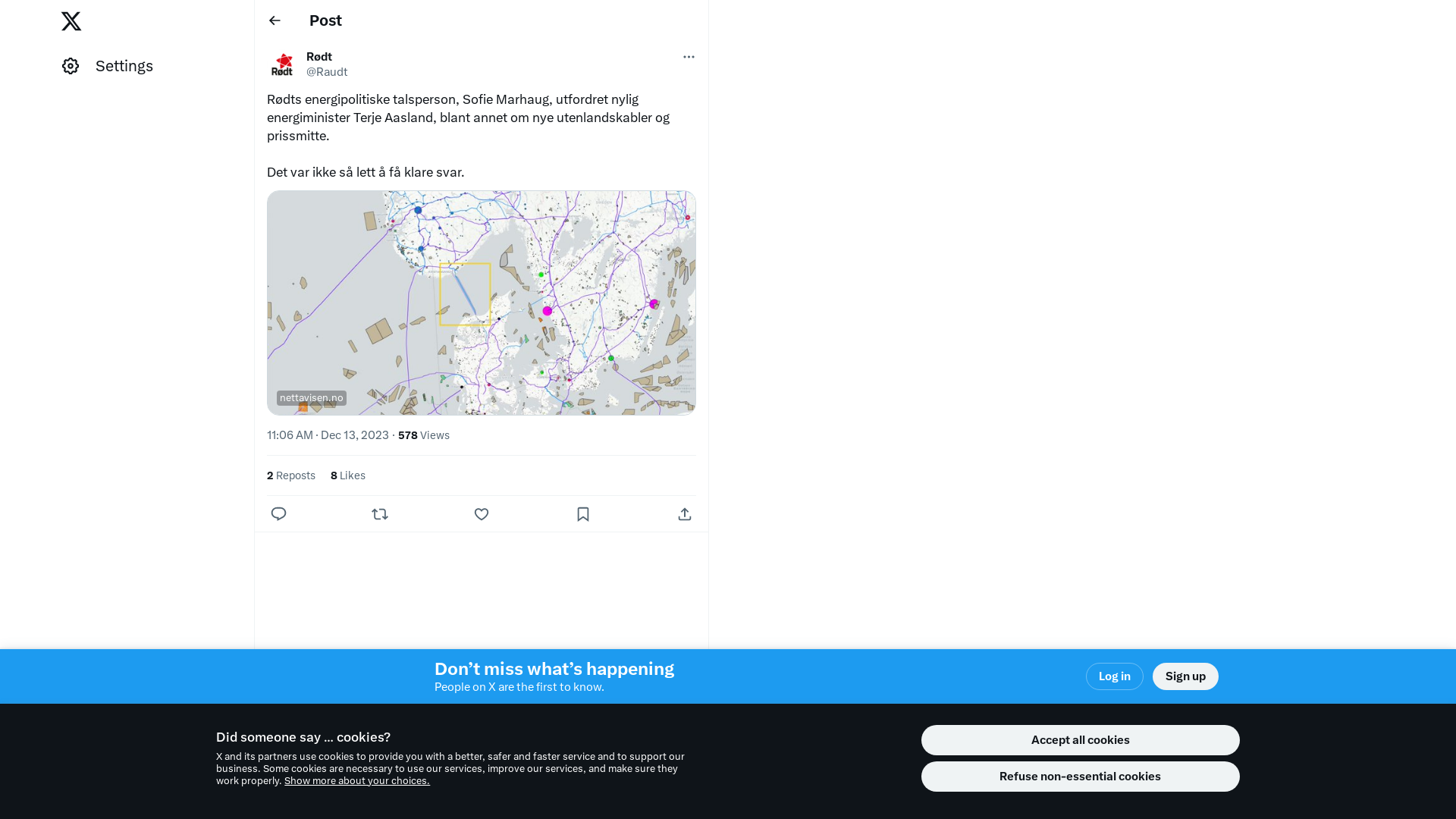Open the Settings menu item
This screenshot has width=1456, height=819.
[124, 66]
